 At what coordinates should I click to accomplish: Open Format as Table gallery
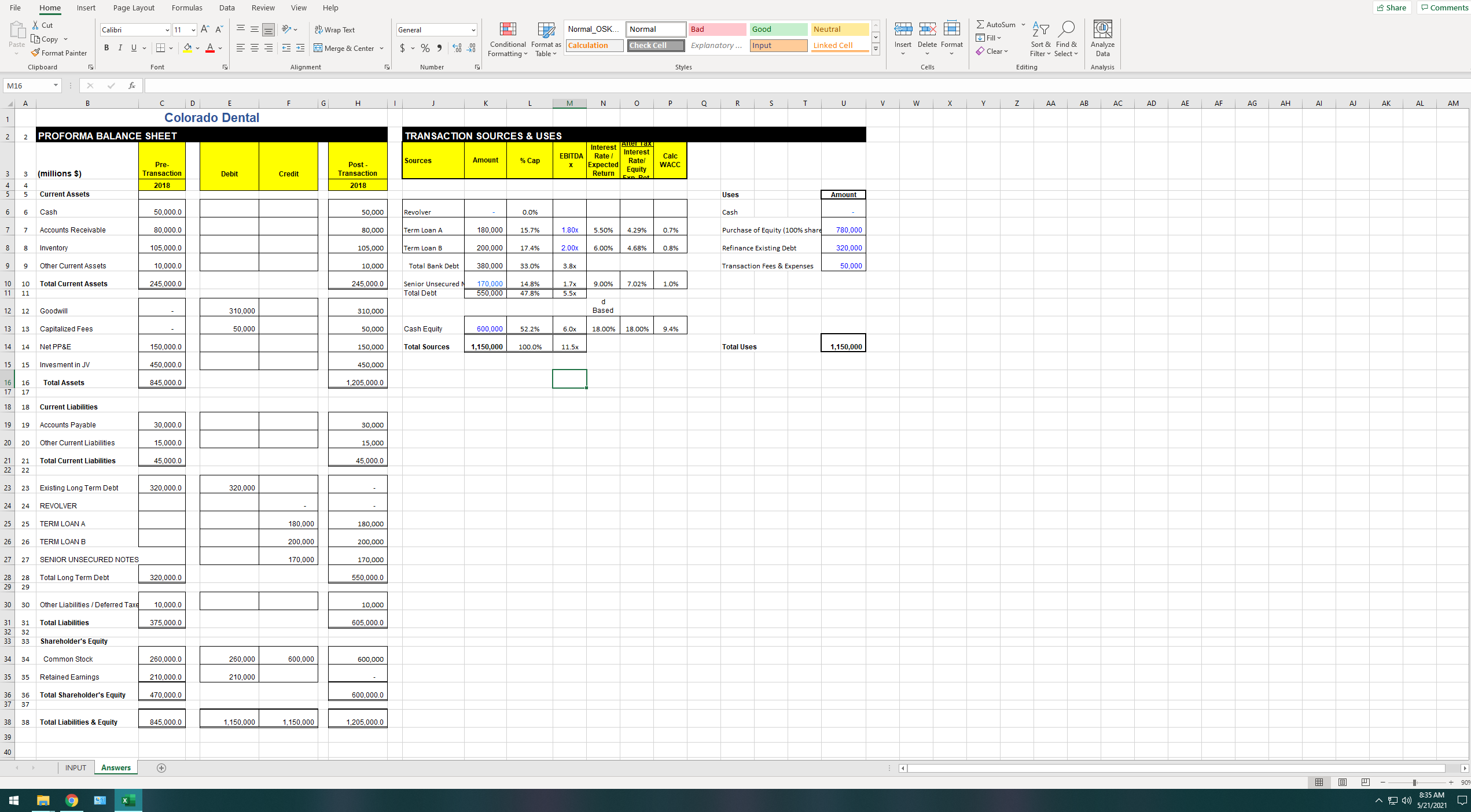(546, 30)
